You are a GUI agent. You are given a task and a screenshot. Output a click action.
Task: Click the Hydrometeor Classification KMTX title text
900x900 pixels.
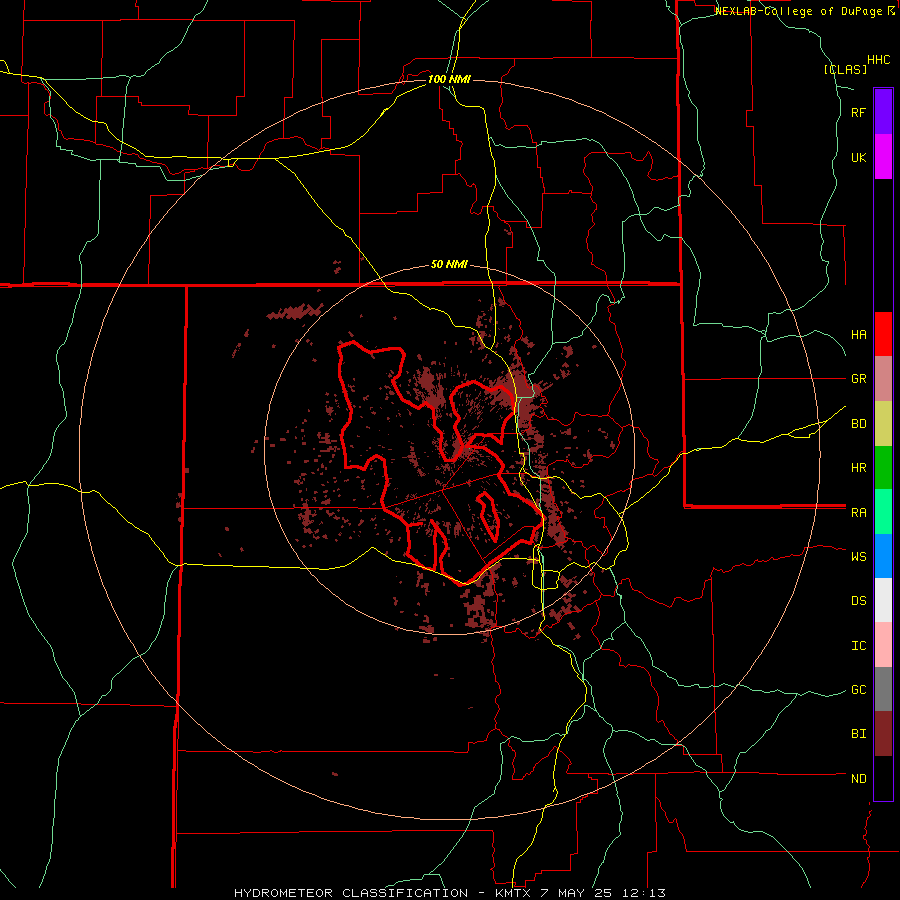coord(450,893)
